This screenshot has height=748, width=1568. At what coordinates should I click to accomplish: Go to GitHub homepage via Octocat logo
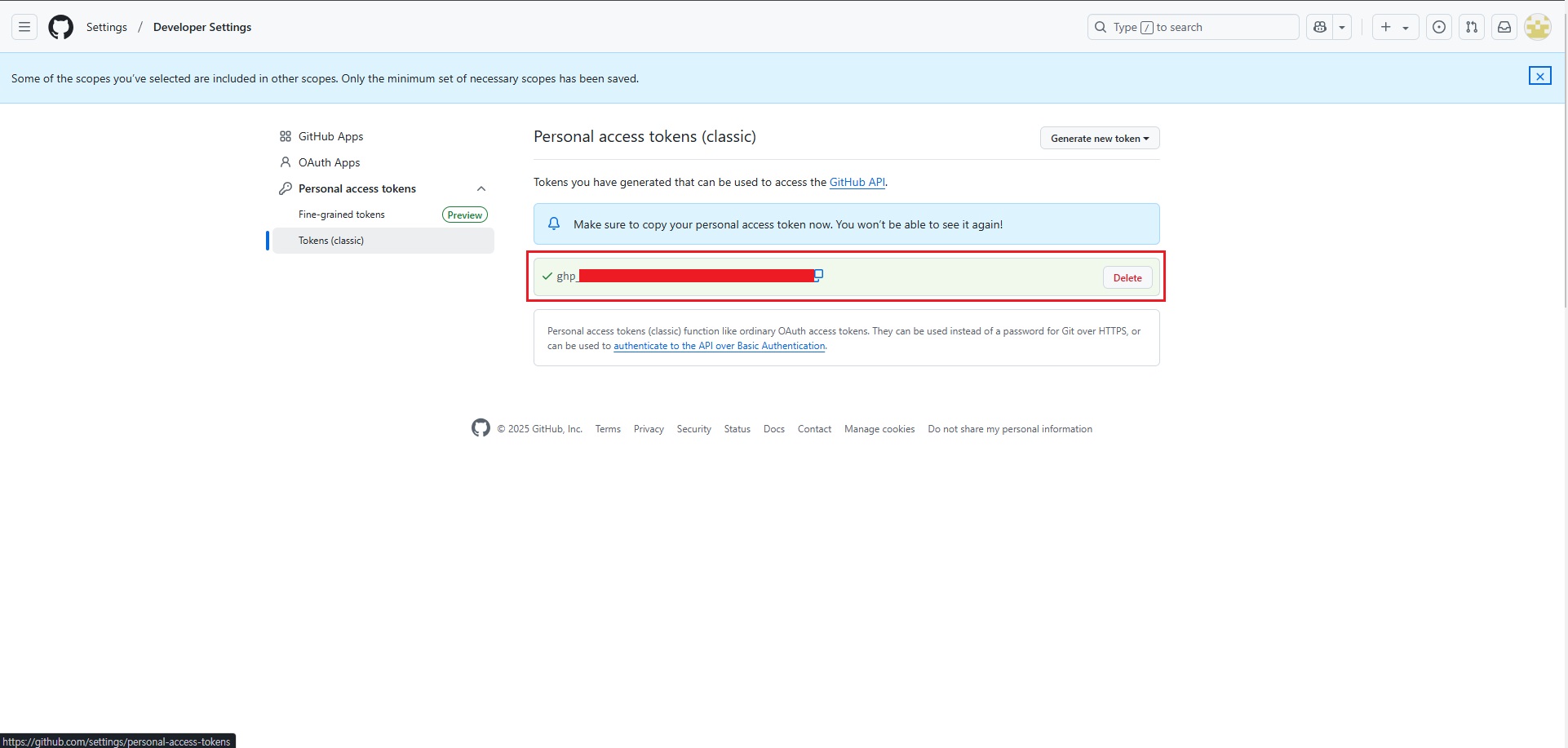61,27
